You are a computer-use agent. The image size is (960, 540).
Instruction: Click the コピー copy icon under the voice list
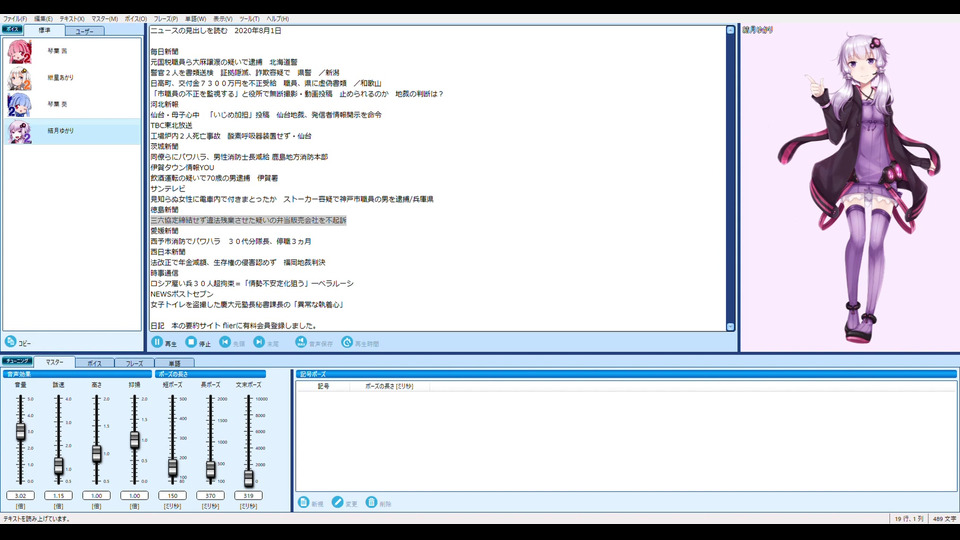(x=10, y=342)
